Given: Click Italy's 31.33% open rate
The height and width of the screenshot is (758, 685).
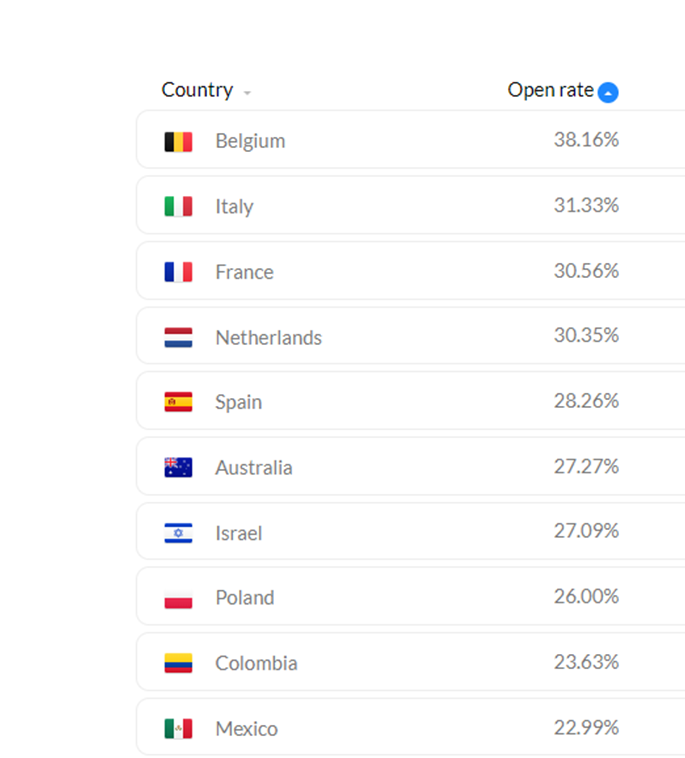Looking at the screenshot, I should coord(586,205).
